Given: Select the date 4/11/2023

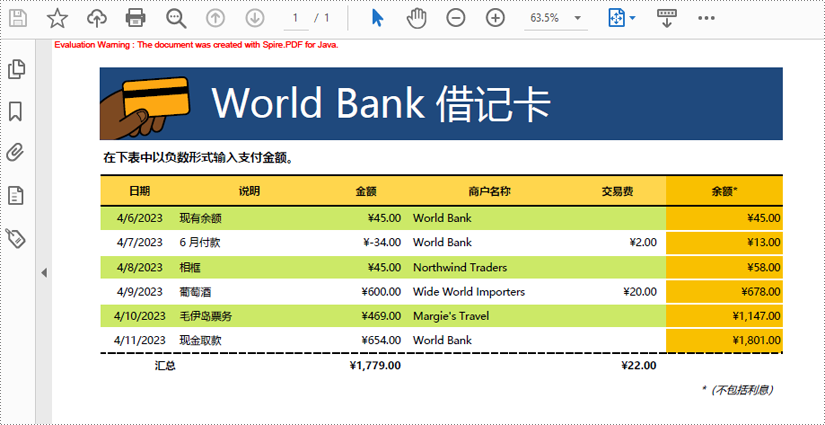Looking at the screenshot, I should point(139,340).
